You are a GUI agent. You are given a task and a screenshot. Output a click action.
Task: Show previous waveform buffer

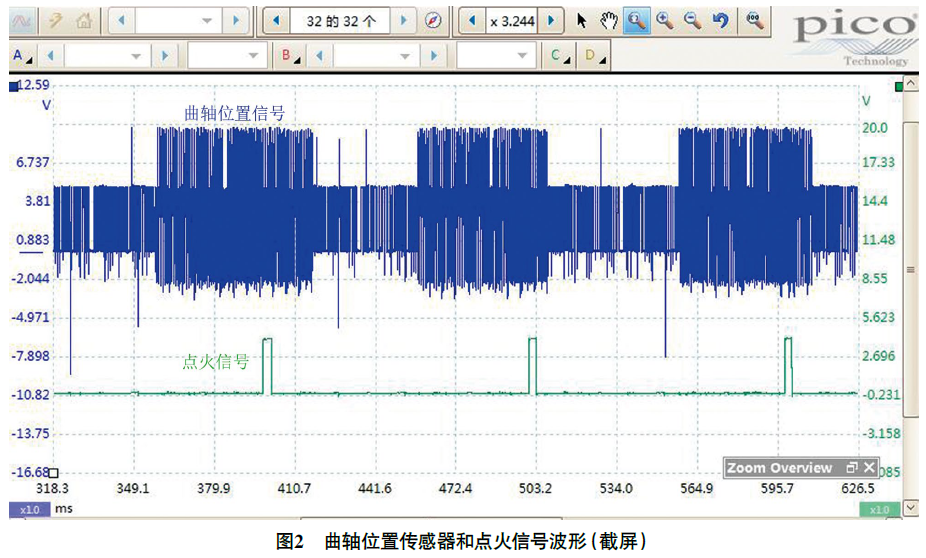click(276, 21)
